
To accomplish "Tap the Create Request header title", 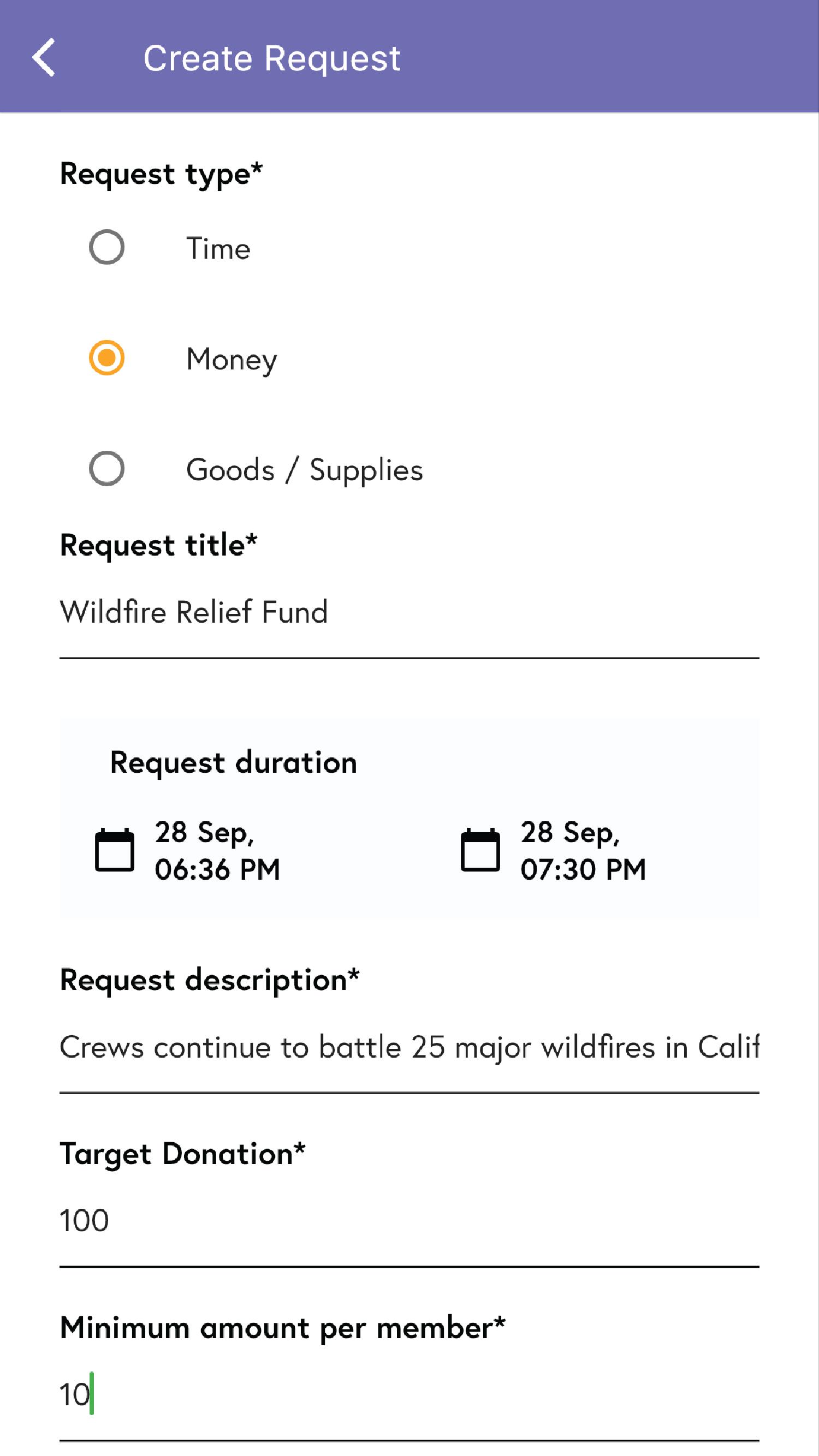I will 272,58.
